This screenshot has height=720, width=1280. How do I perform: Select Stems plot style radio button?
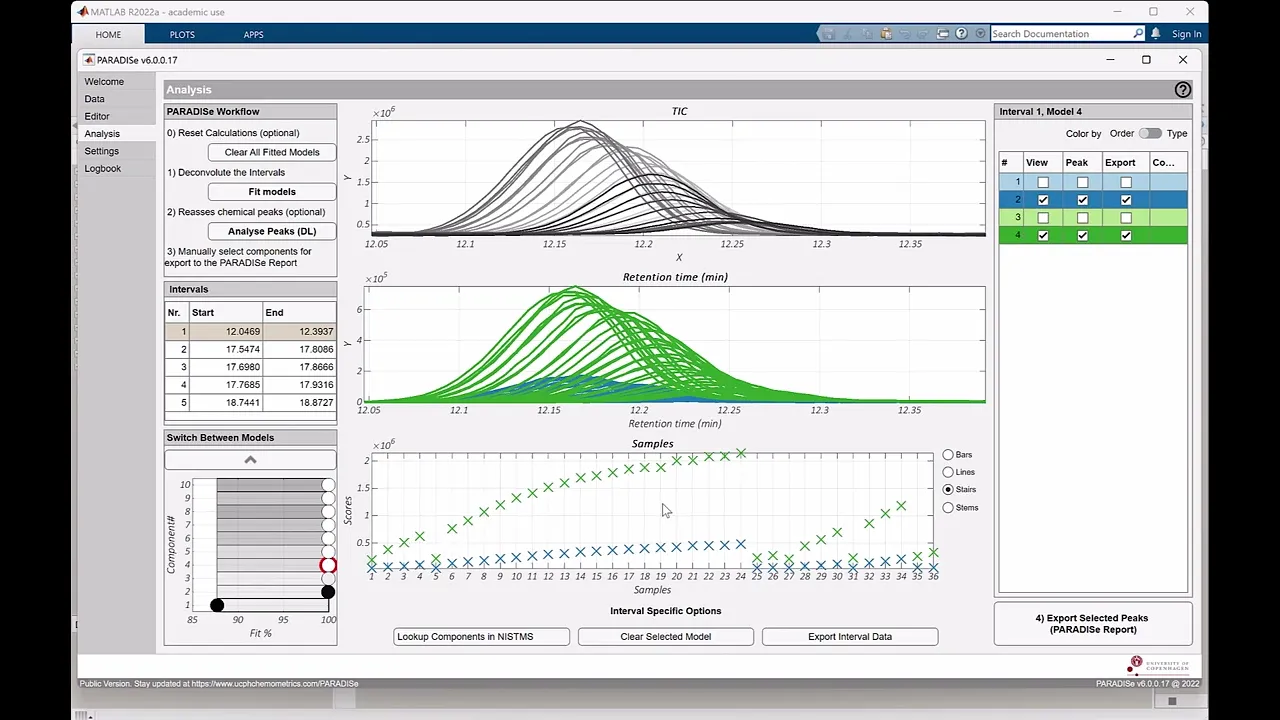coord(948,508)
